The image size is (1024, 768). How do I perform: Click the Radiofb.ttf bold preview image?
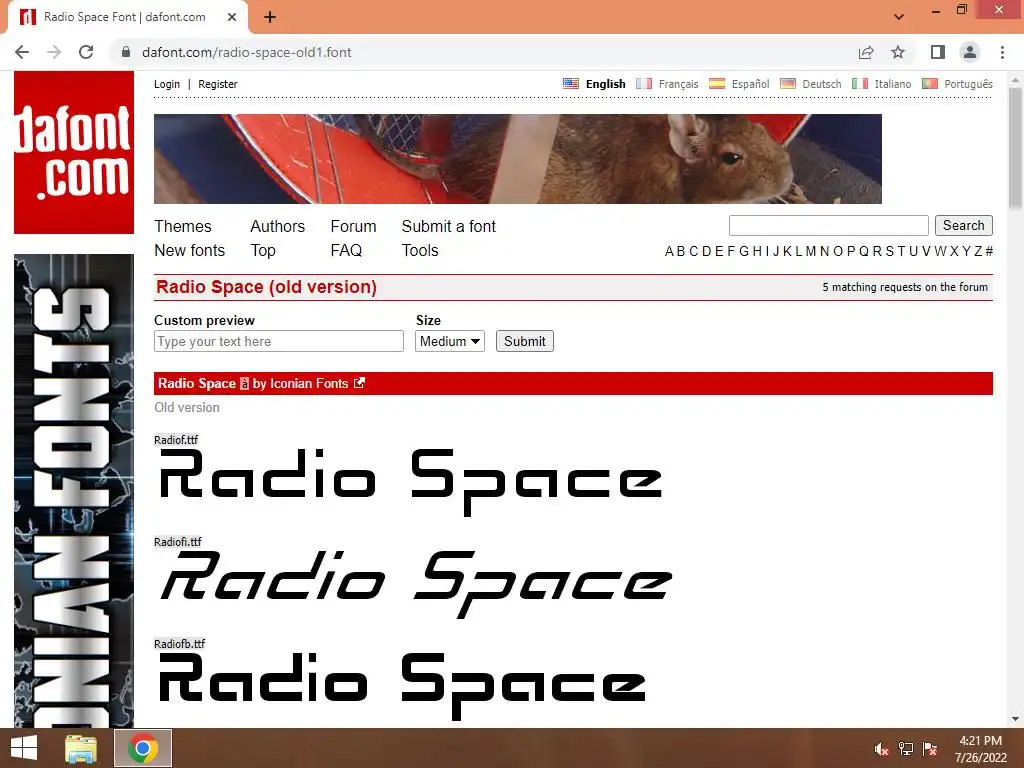402,686
